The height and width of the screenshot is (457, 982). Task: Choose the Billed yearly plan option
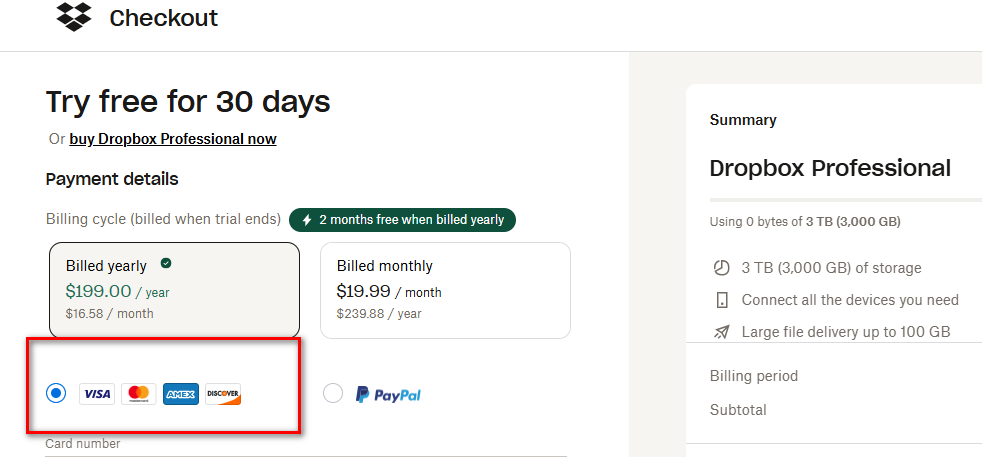tap(174, 290)
